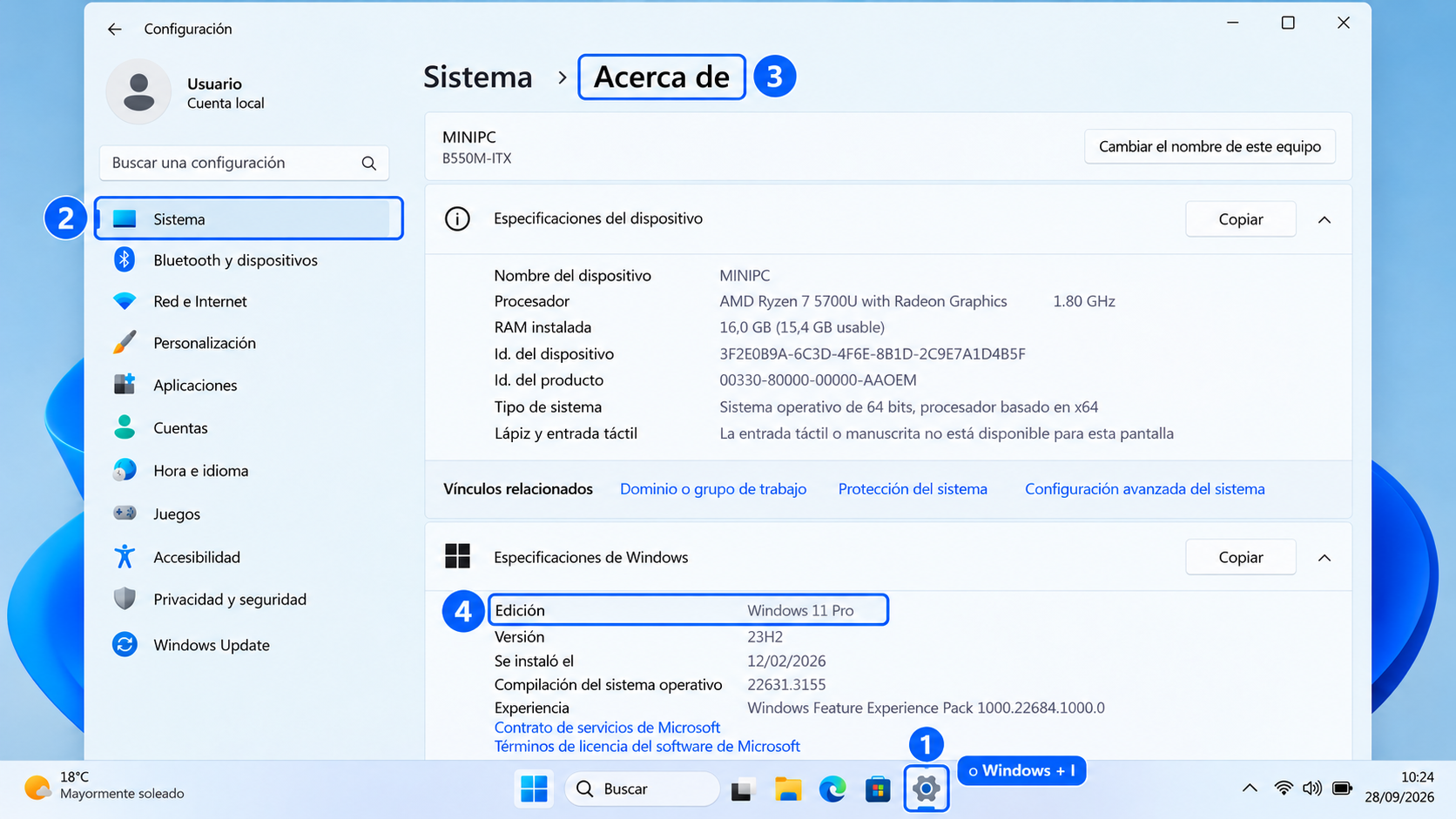1456x819 pixels.
Task: Click the taskbar Buscar search box
Action: pos(643,789)
